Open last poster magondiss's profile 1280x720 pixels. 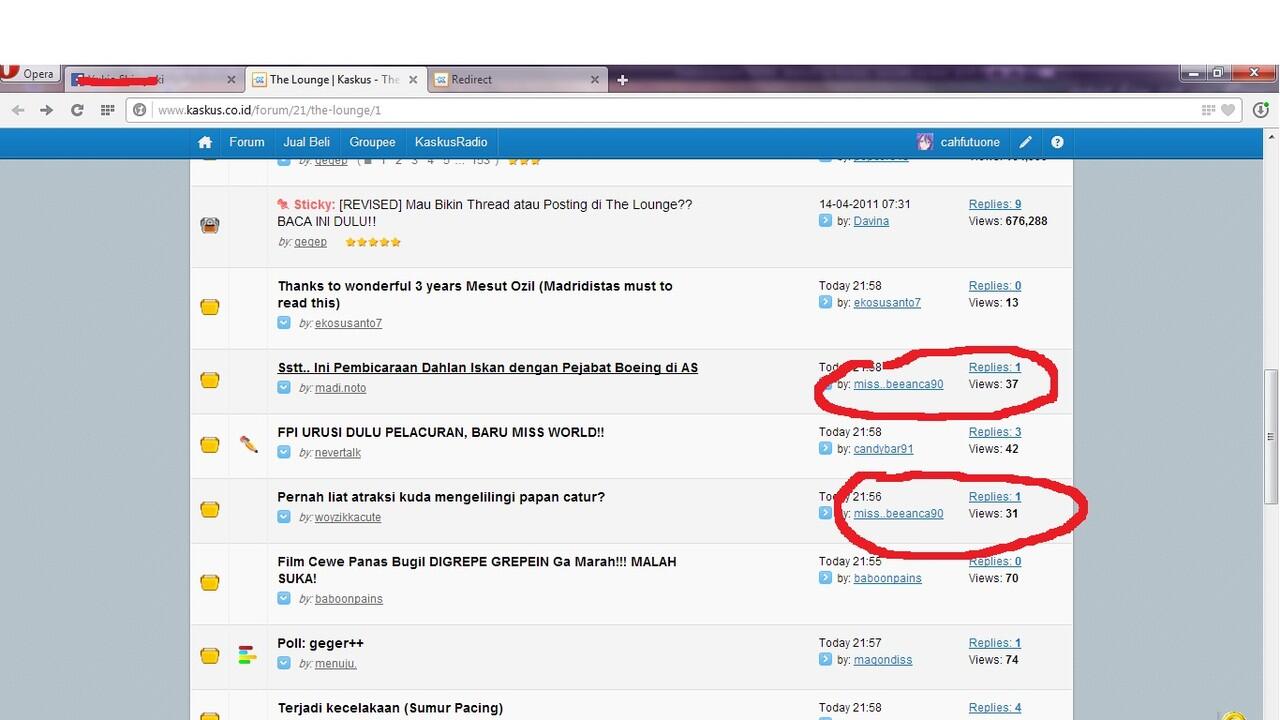click(883, 660)
